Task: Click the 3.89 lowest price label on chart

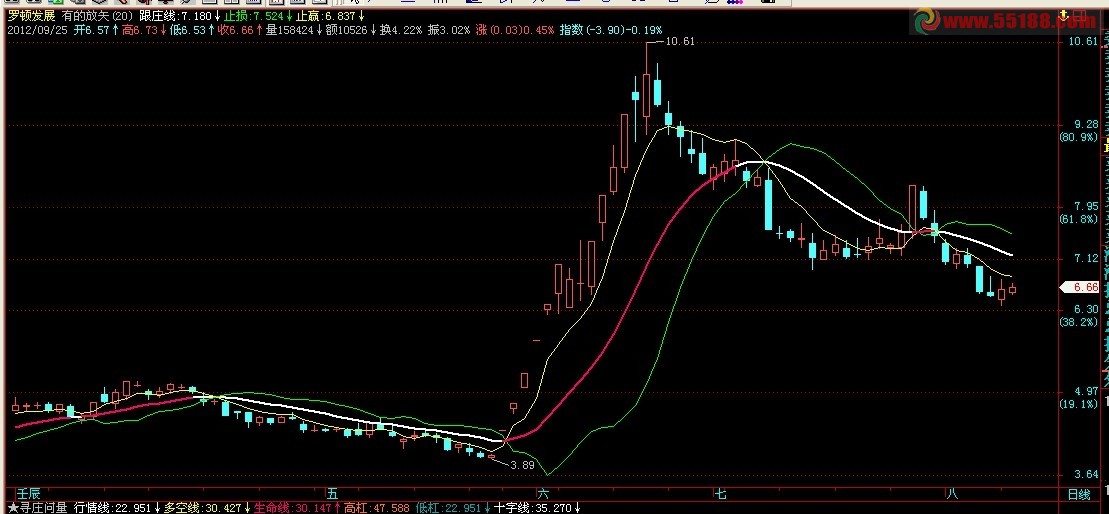Action: (x=522, y=465)
